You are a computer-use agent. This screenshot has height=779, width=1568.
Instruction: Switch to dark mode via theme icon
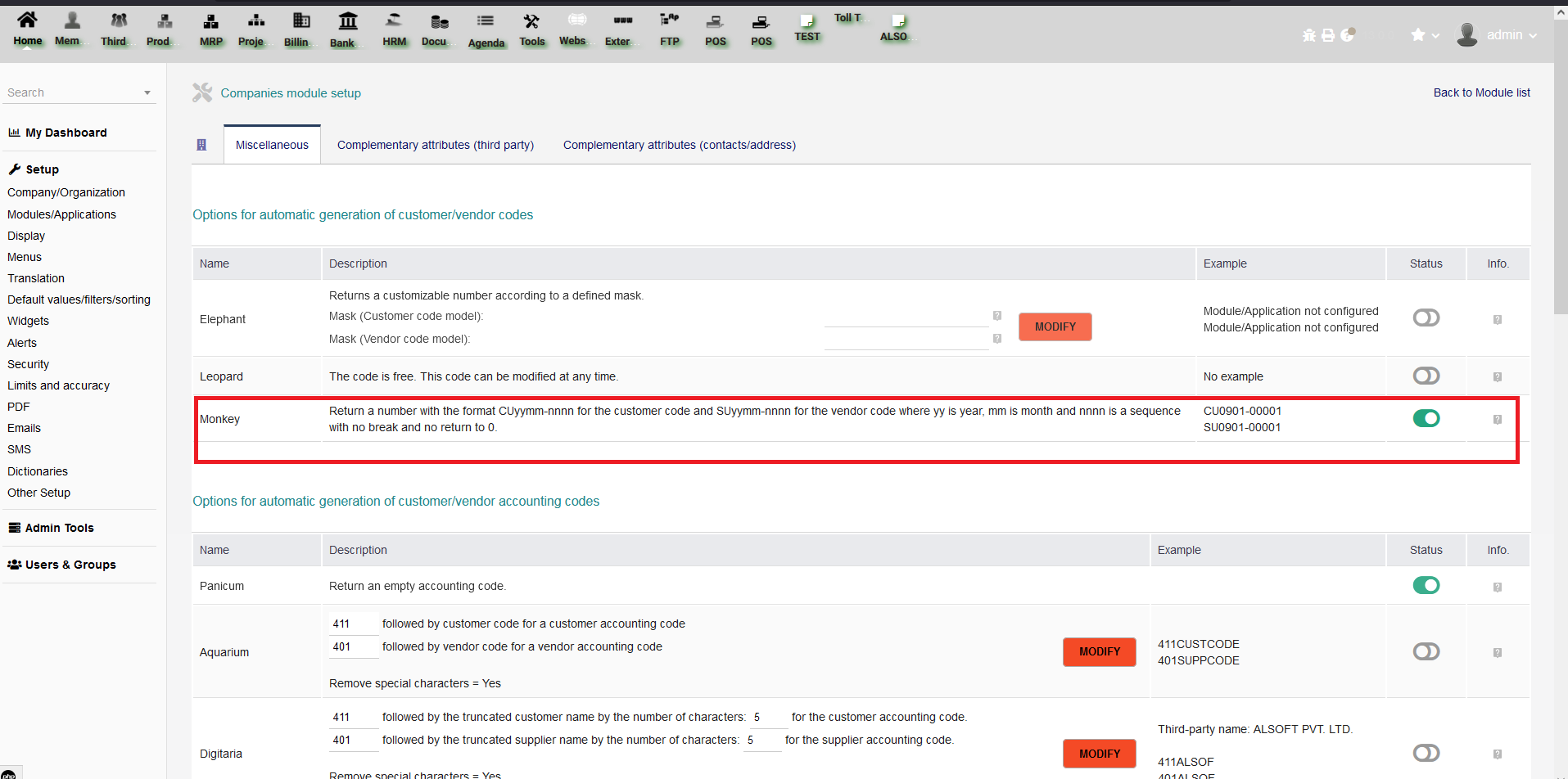point(1348,35)
